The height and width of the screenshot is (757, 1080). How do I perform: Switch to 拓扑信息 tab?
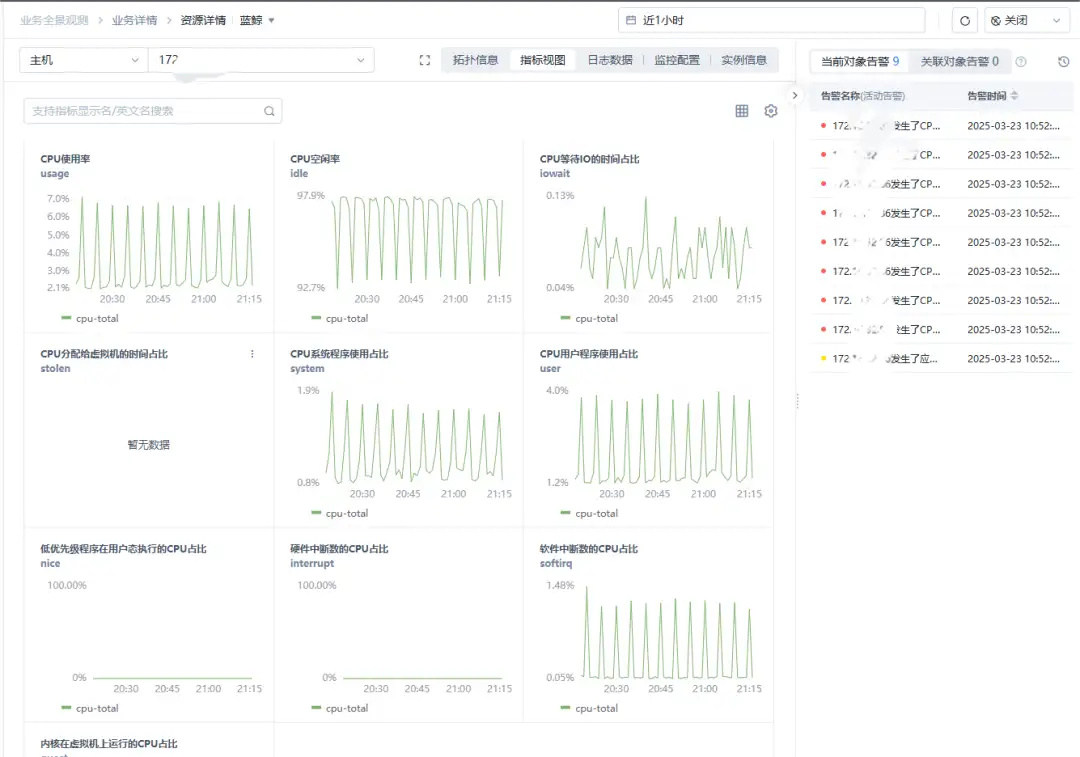pyautogui.click(x=475, y=60)
